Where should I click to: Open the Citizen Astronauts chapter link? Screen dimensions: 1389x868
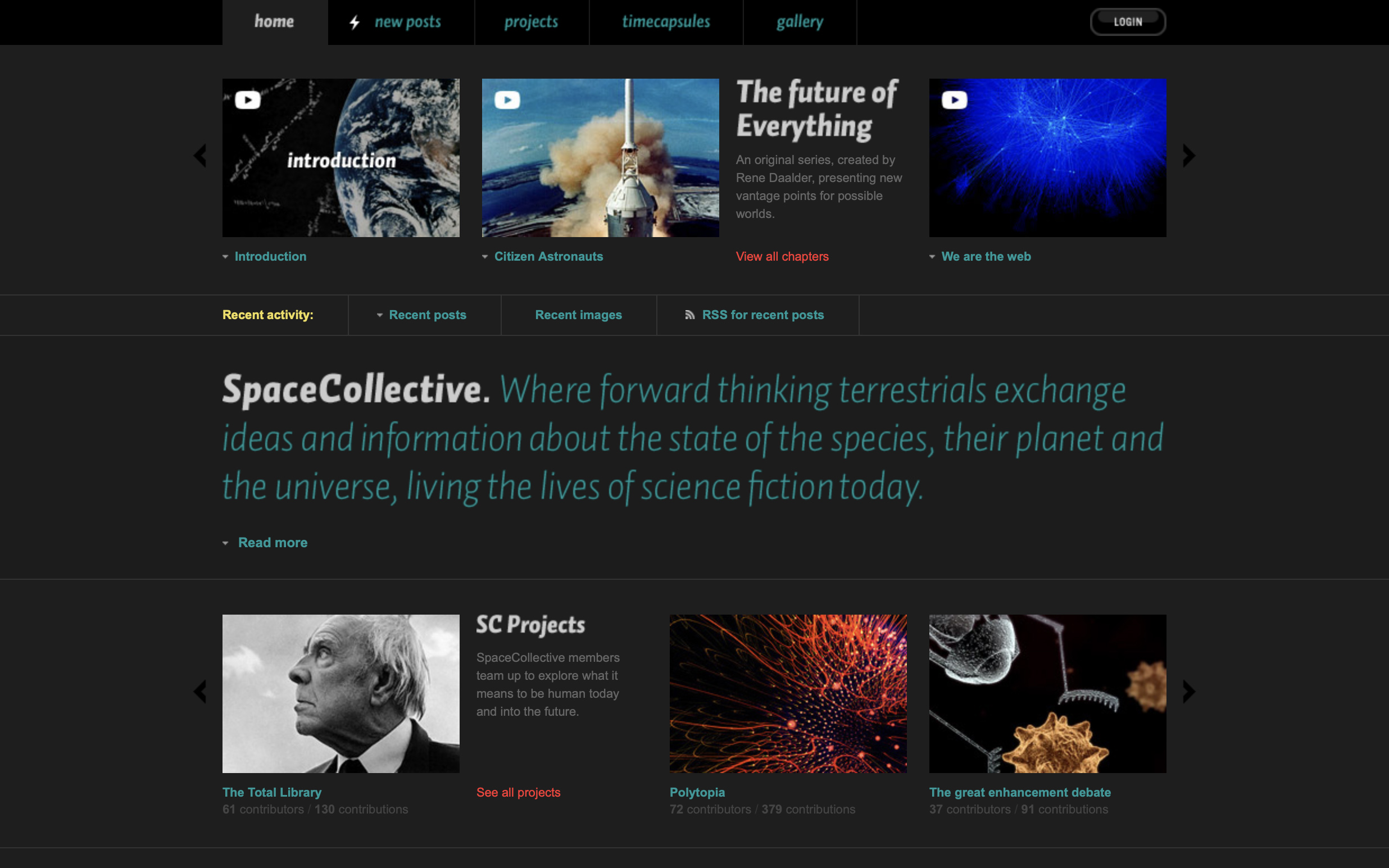549,257
